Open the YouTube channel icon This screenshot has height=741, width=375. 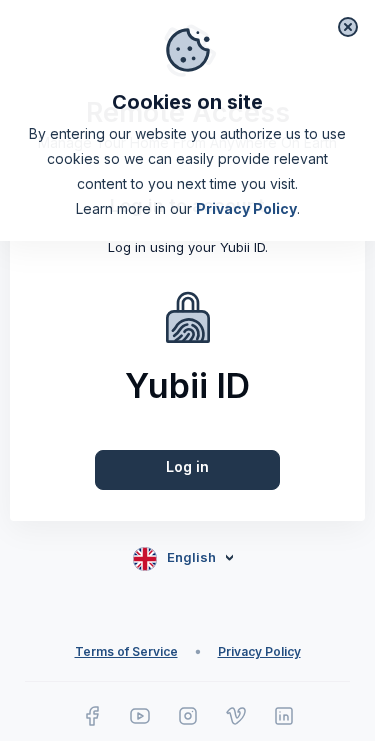(x=140, y=716)
